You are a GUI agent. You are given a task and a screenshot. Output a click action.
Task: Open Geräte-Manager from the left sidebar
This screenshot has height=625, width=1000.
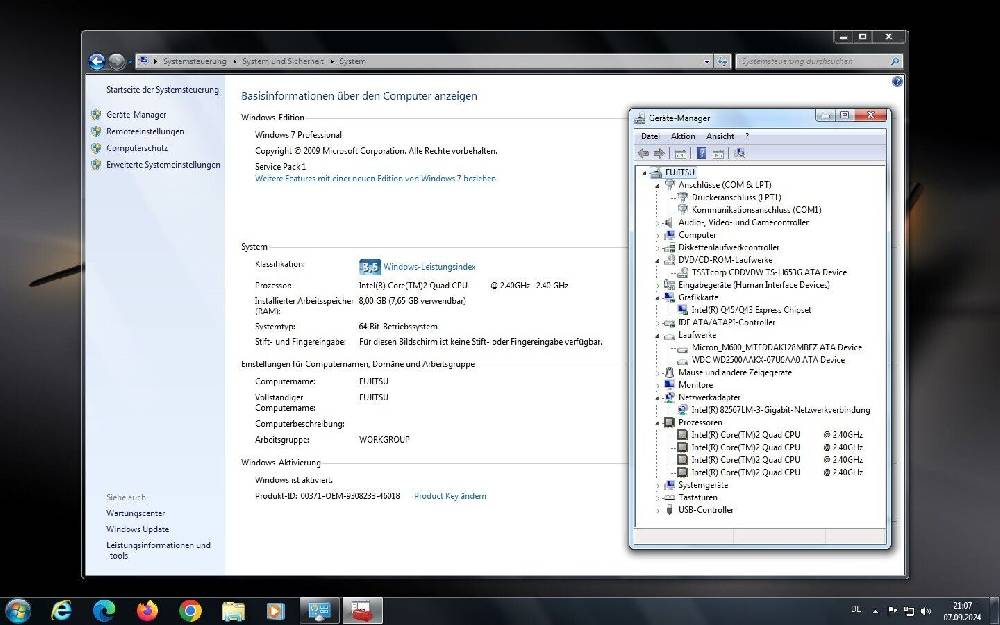point(136,115)
